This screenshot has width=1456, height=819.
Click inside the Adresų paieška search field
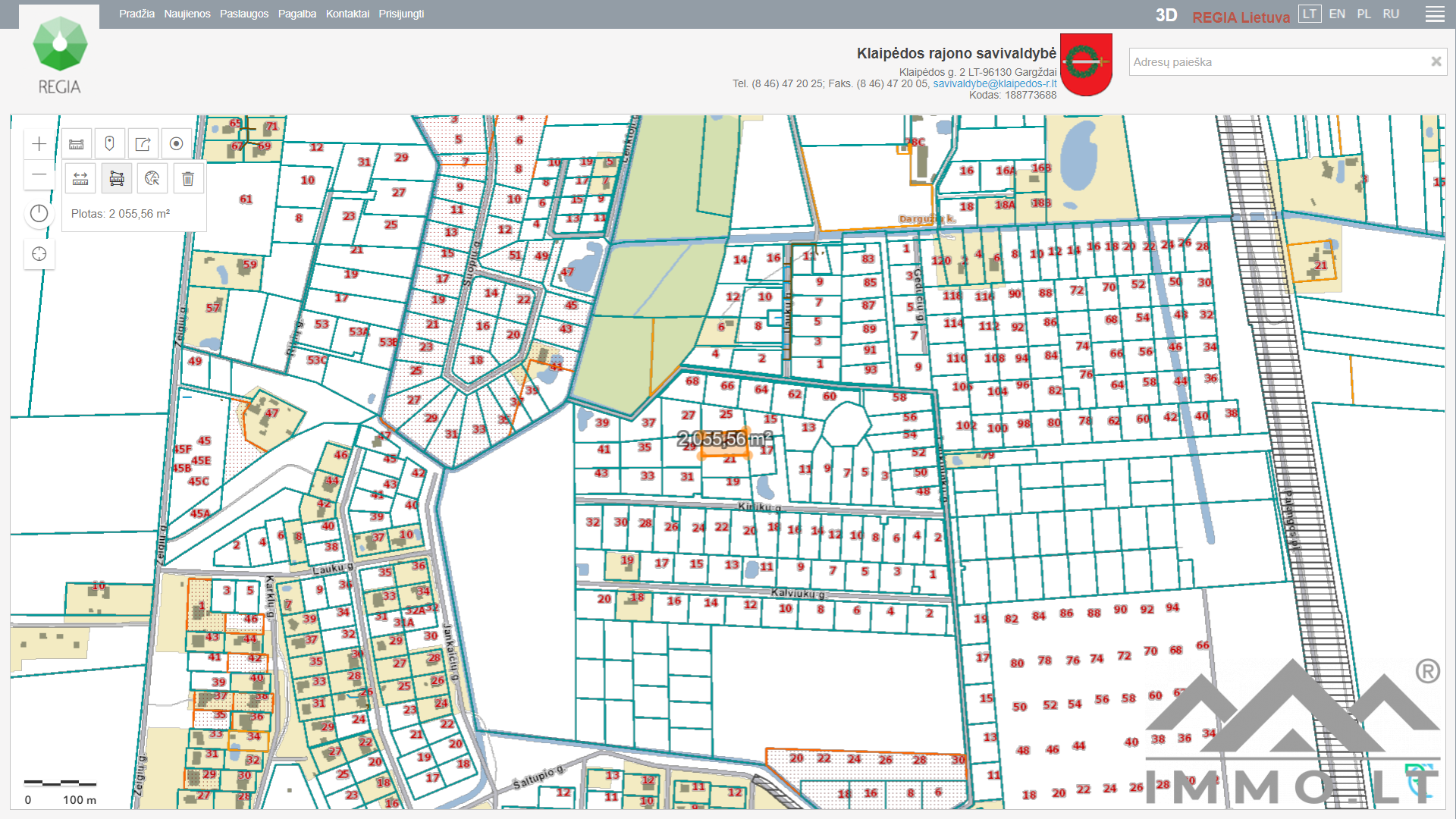tap(1279, 62)
